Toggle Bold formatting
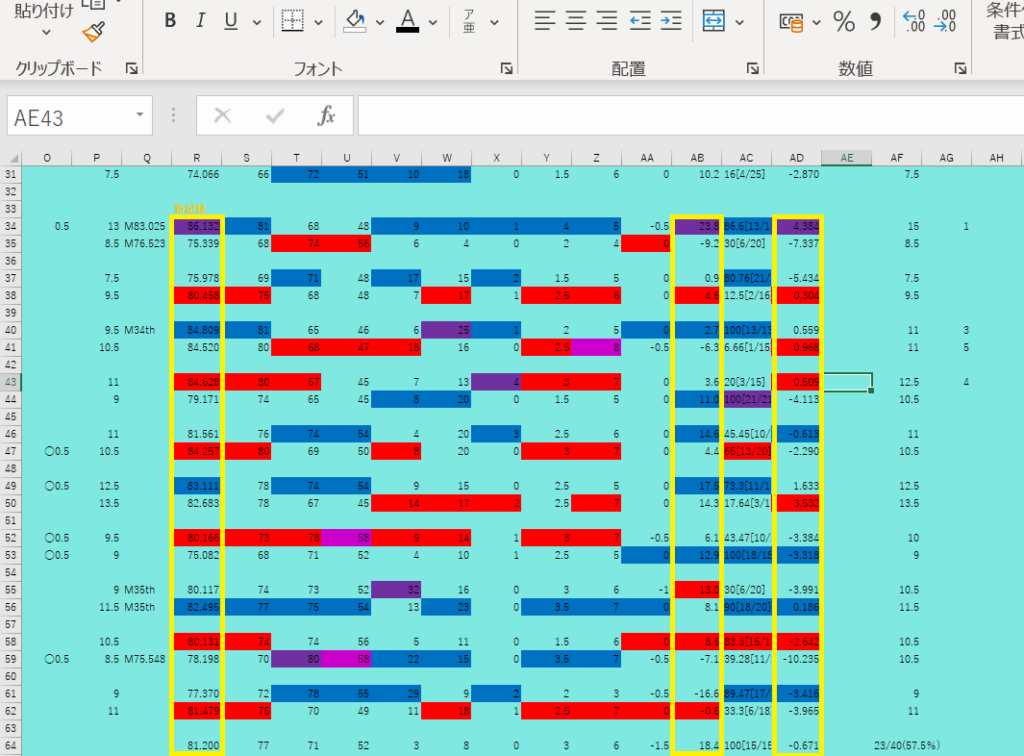 (170, 21)
